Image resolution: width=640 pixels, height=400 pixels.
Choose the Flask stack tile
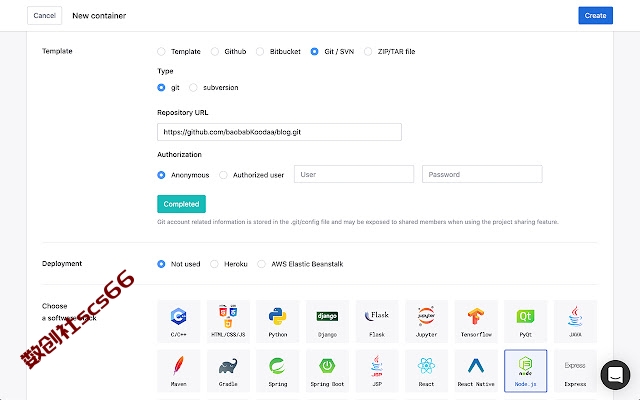[x=377, y=321]
